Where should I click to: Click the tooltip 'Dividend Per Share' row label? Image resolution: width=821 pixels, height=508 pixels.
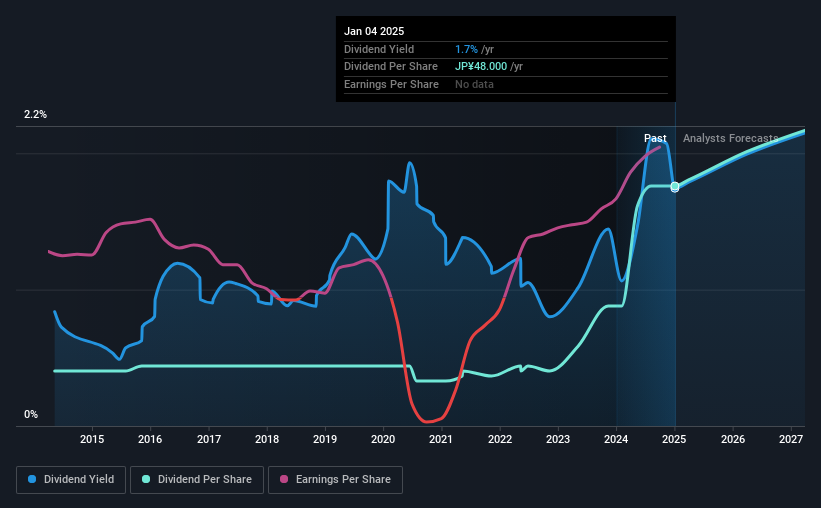pos(391,67)
